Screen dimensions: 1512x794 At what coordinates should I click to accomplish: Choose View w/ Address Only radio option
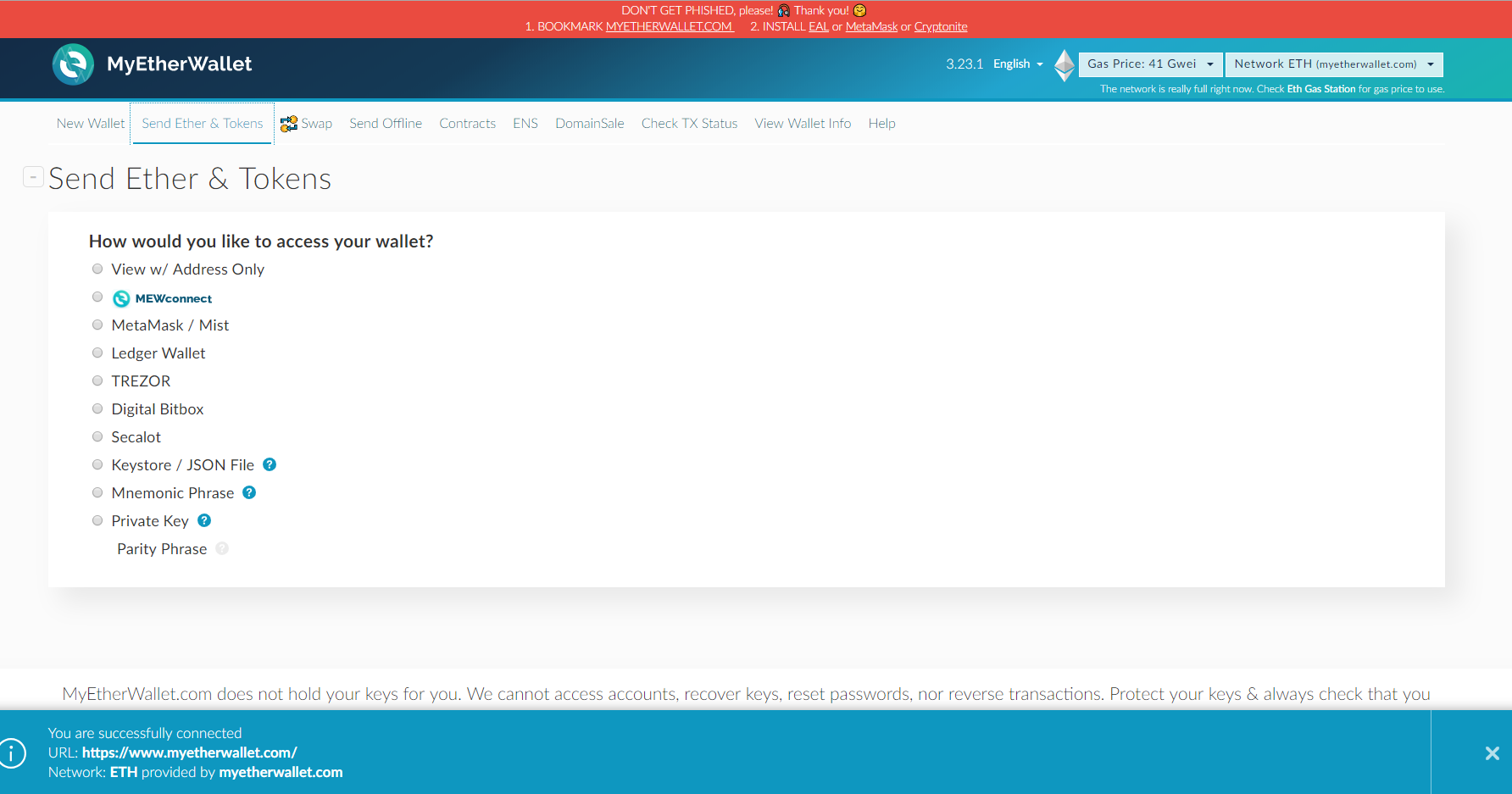click(97, 269)
